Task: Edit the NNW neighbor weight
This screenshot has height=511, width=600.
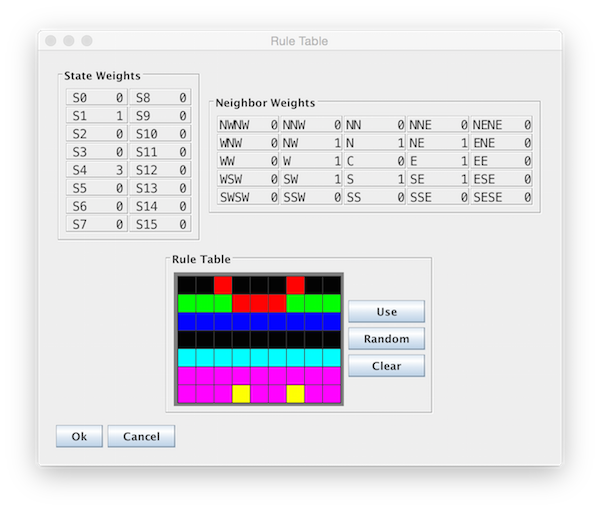Action: pos(311,125)
